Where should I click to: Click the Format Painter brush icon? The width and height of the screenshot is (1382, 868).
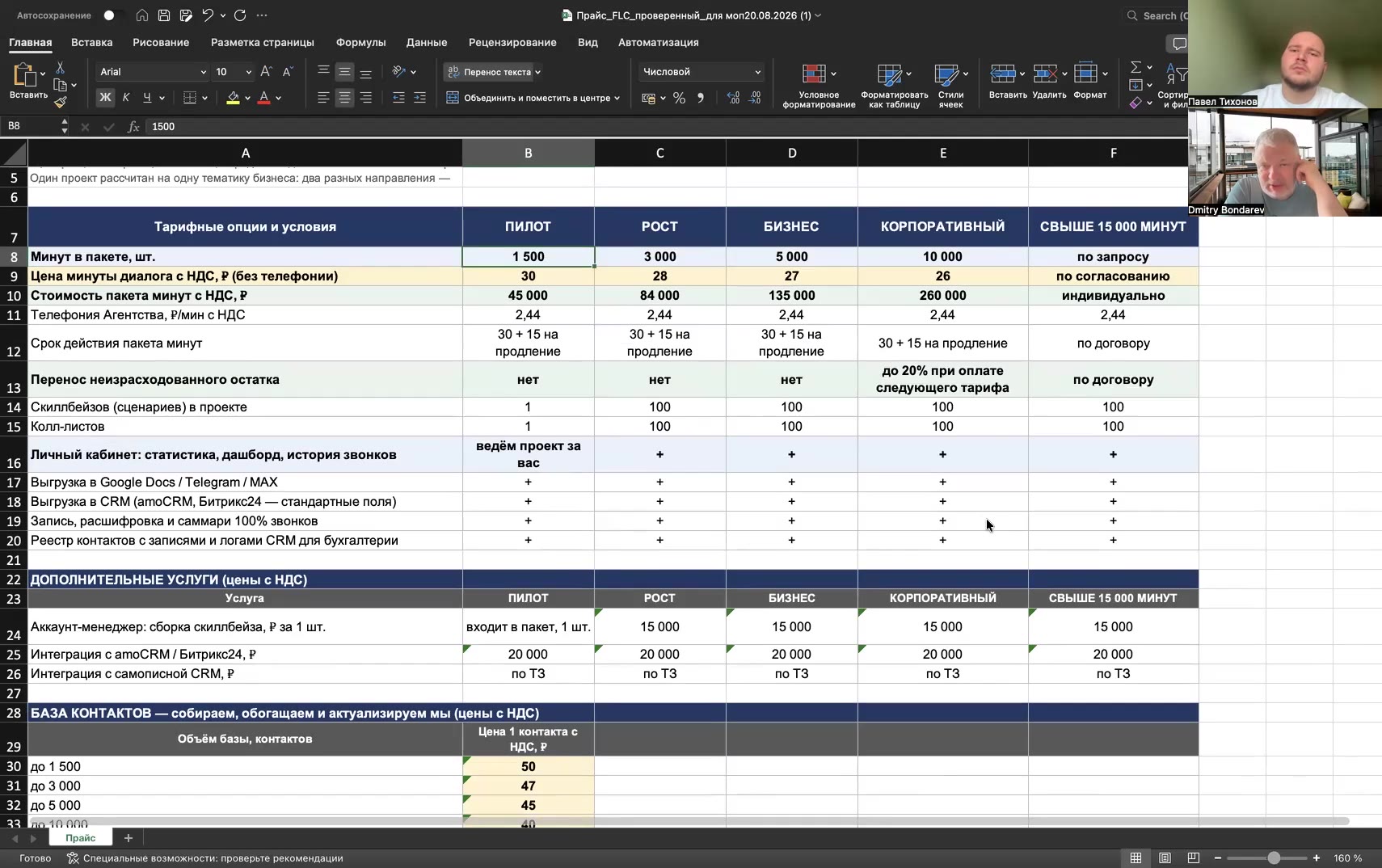tap(60, 102)
